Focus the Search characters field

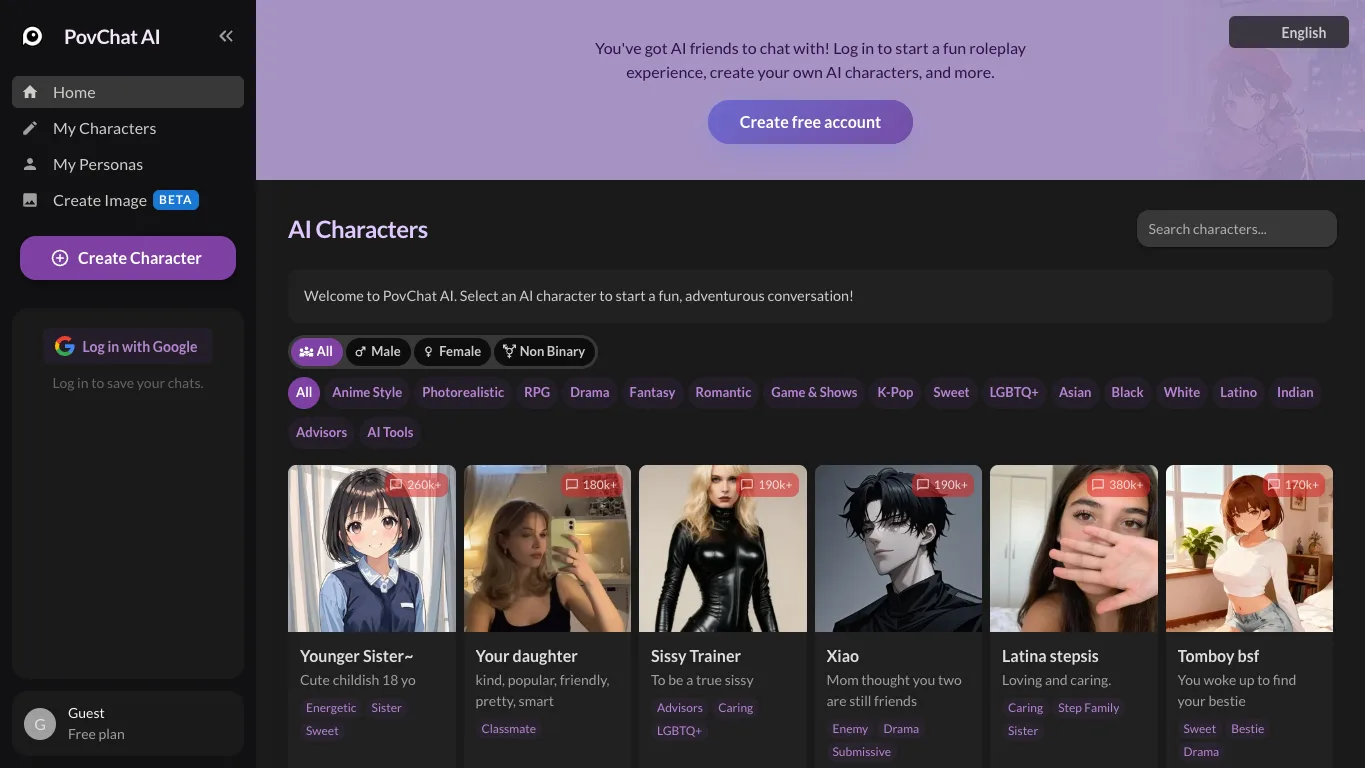(x=1237, y=229)
